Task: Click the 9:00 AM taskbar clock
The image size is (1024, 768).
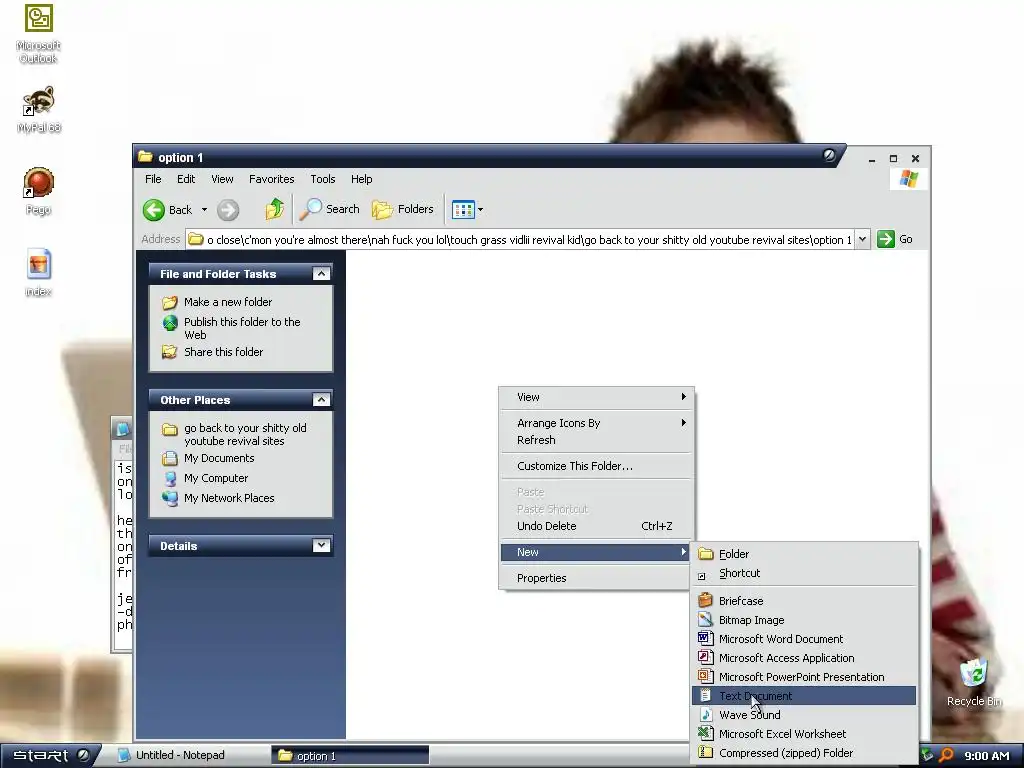Action: (987, 756)
